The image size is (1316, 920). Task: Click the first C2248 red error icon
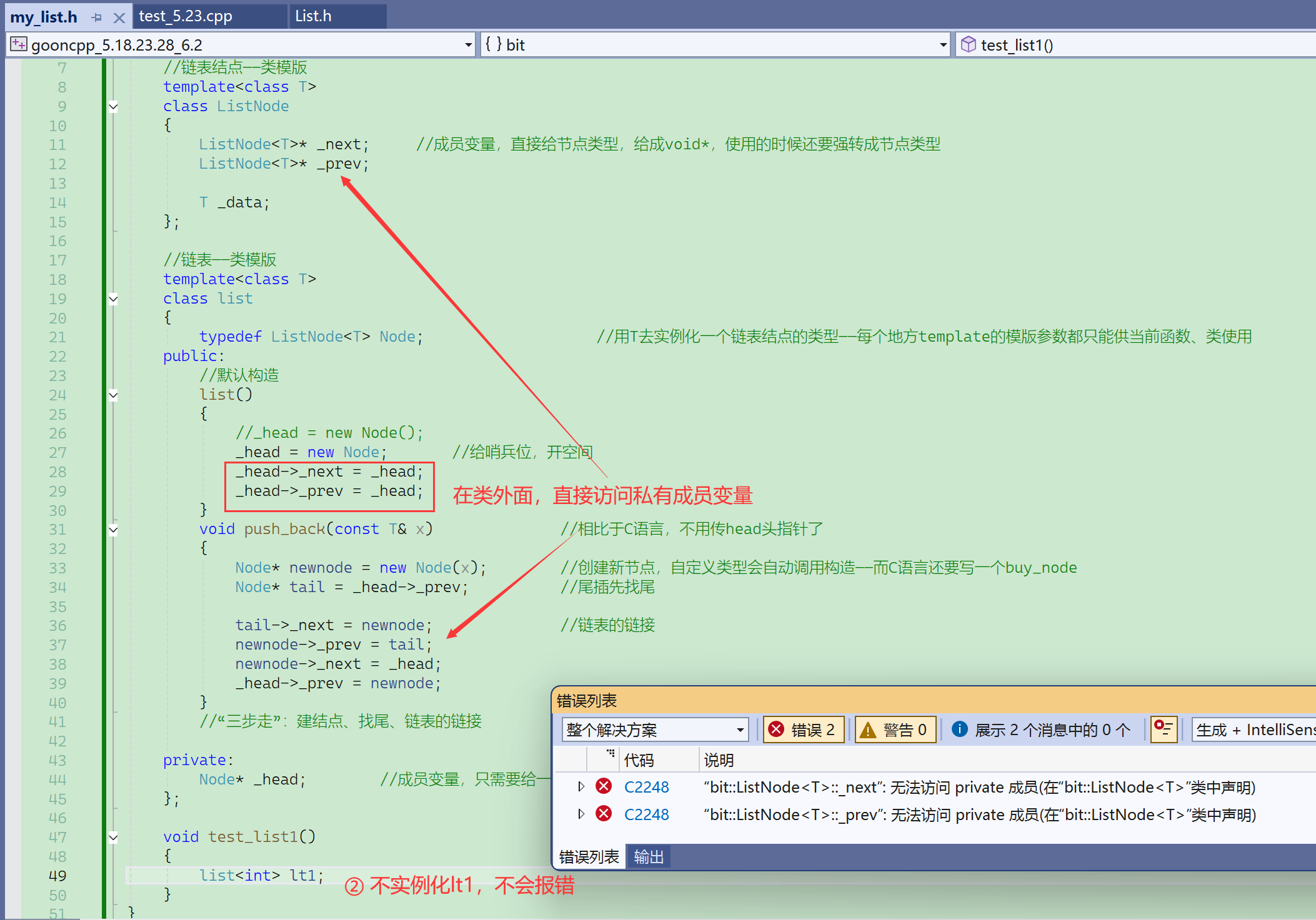tap(604, 786)
